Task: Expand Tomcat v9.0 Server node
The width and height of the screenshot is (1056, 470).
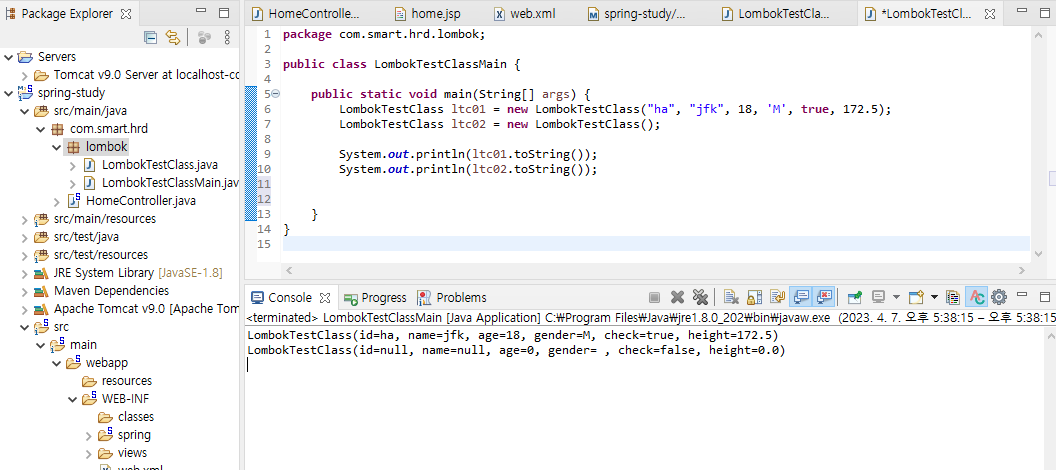Action: 24,75
